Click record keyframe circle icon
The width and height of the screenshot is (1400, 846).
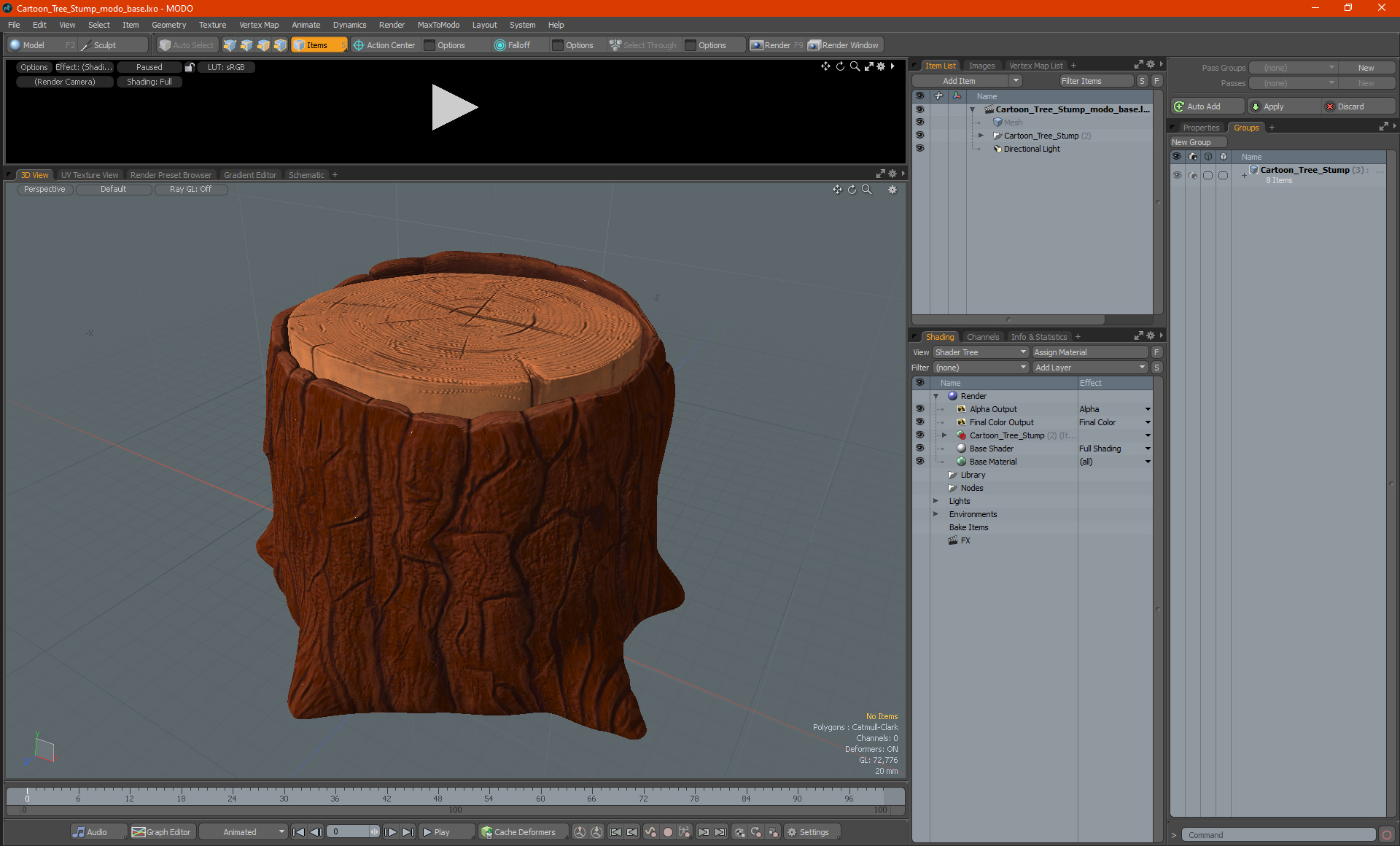[667, 832]
